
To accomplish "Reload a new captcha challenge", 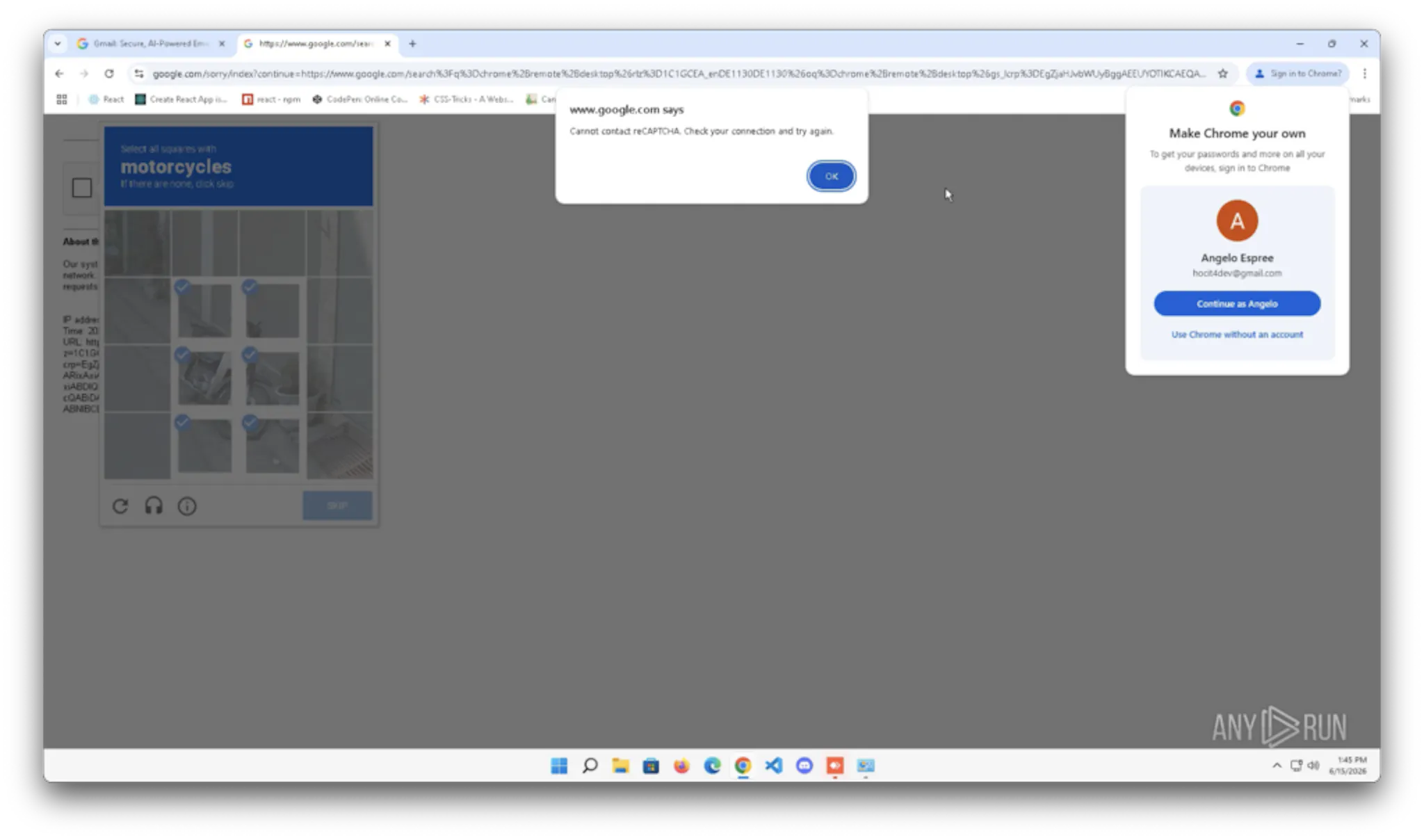I will tap(120, 506).
